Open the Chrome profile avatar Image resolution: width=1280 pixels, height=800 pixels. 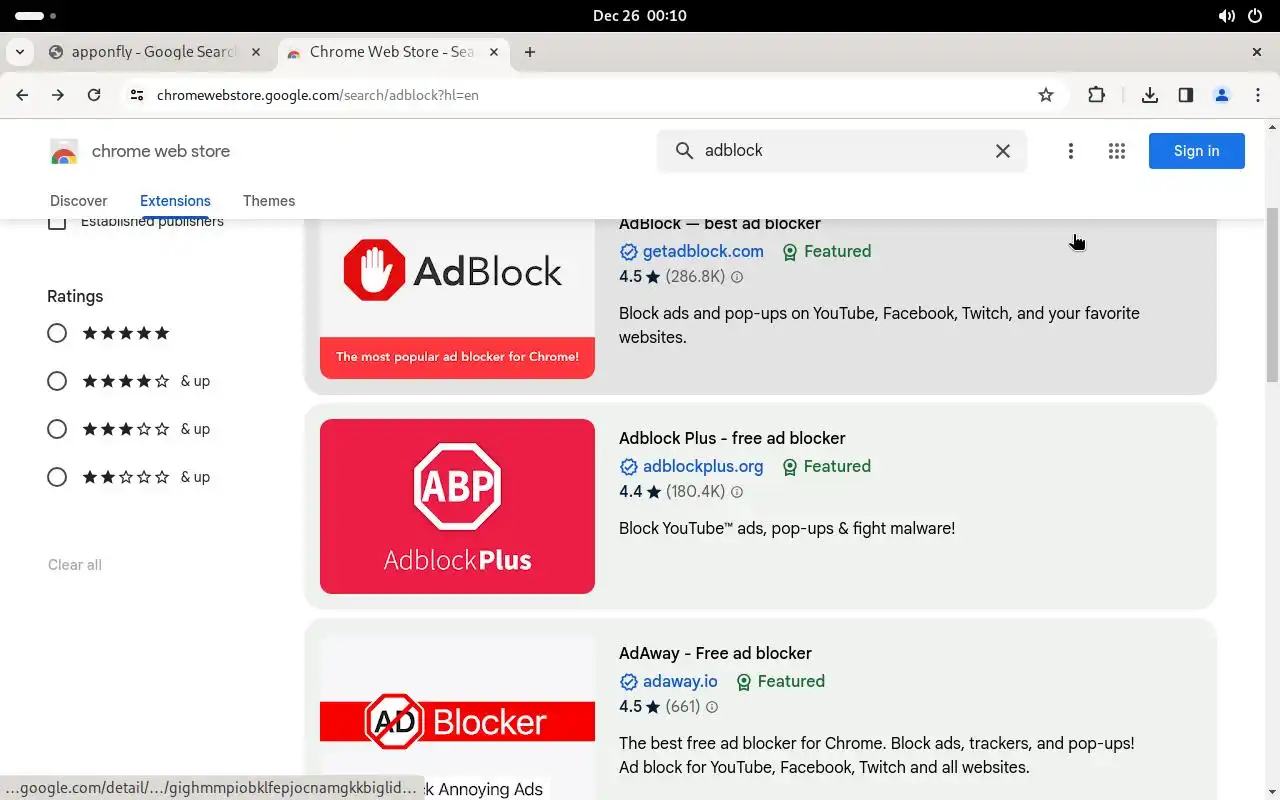(x=1222, y=95)
